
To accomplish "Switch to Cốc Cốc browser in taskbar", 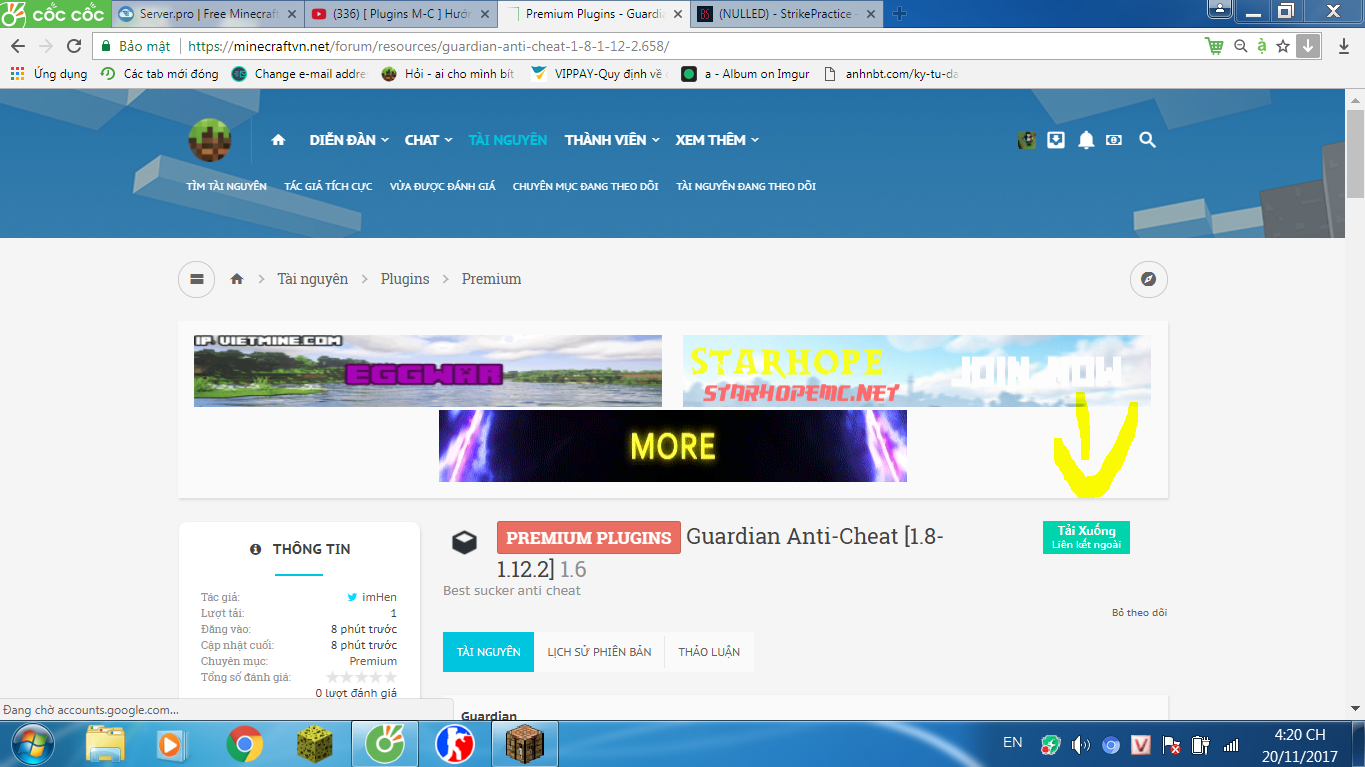I will coord(385,744).
